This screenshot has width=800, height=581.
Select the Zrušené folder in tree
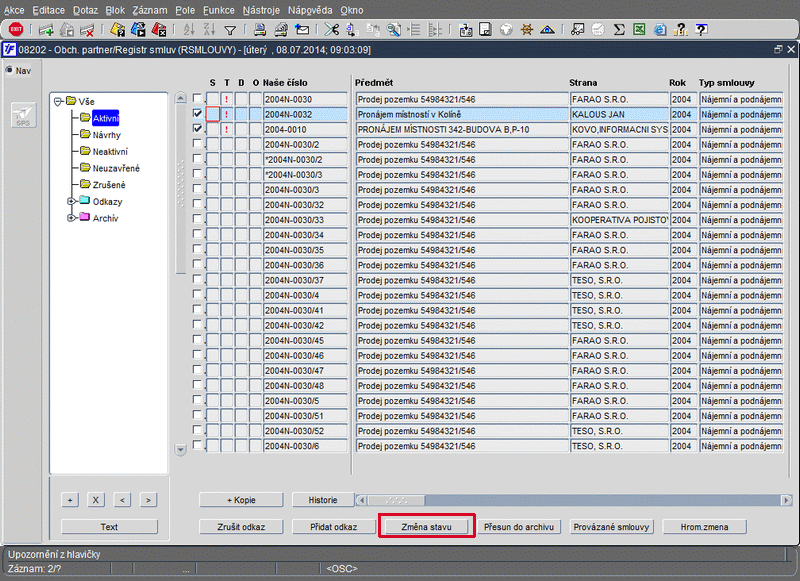coord(109,185)
